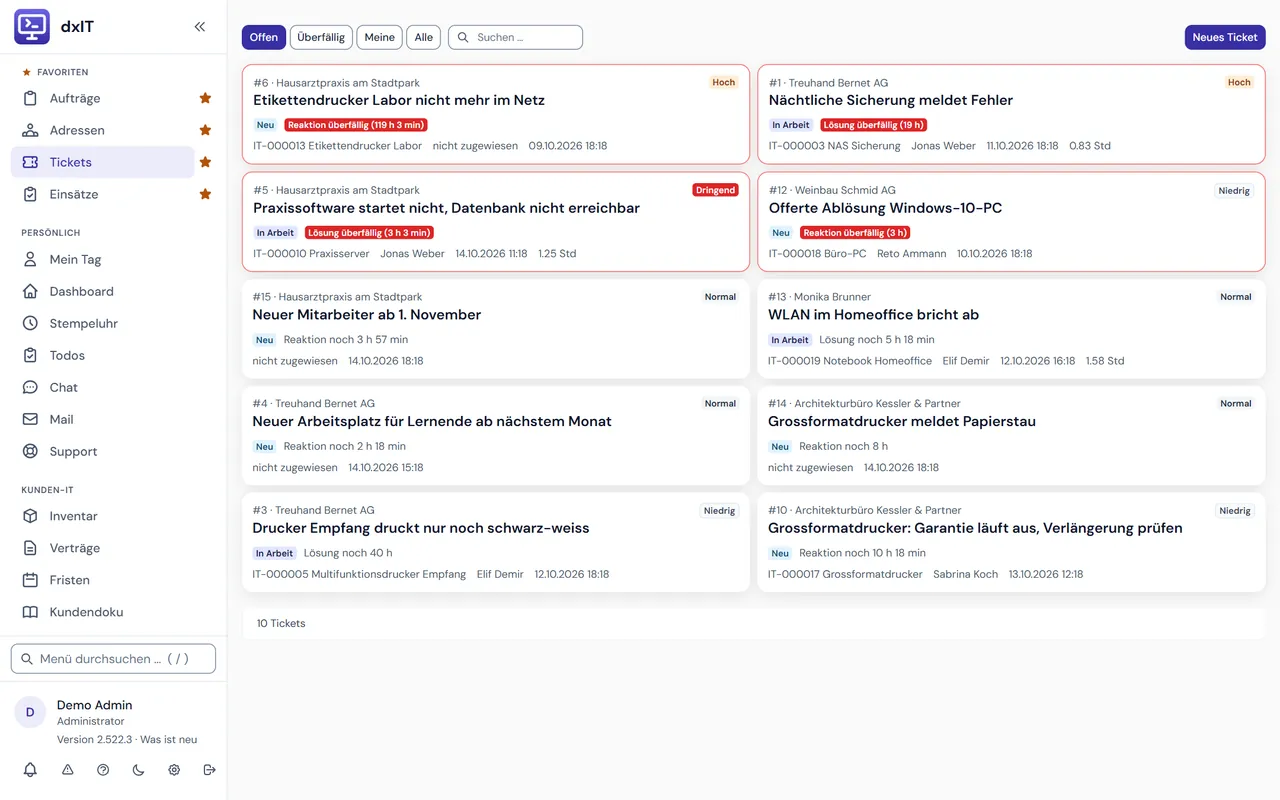Click the Tickets ticket icon
1280x800 pixels.
click(x=30, y=162)
